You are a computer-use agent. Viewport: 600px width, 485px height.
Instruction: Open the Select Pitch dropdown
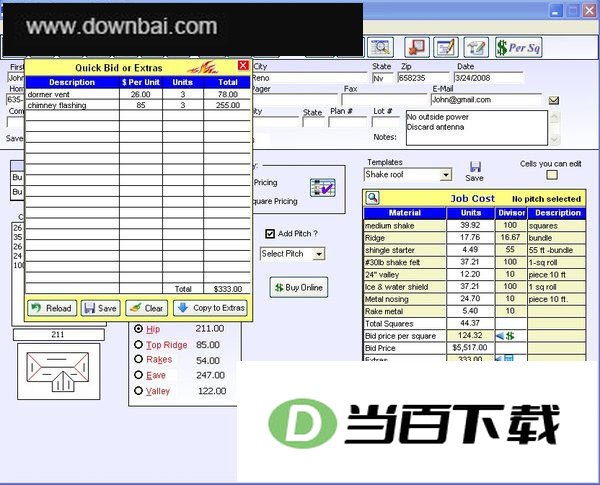319,254
